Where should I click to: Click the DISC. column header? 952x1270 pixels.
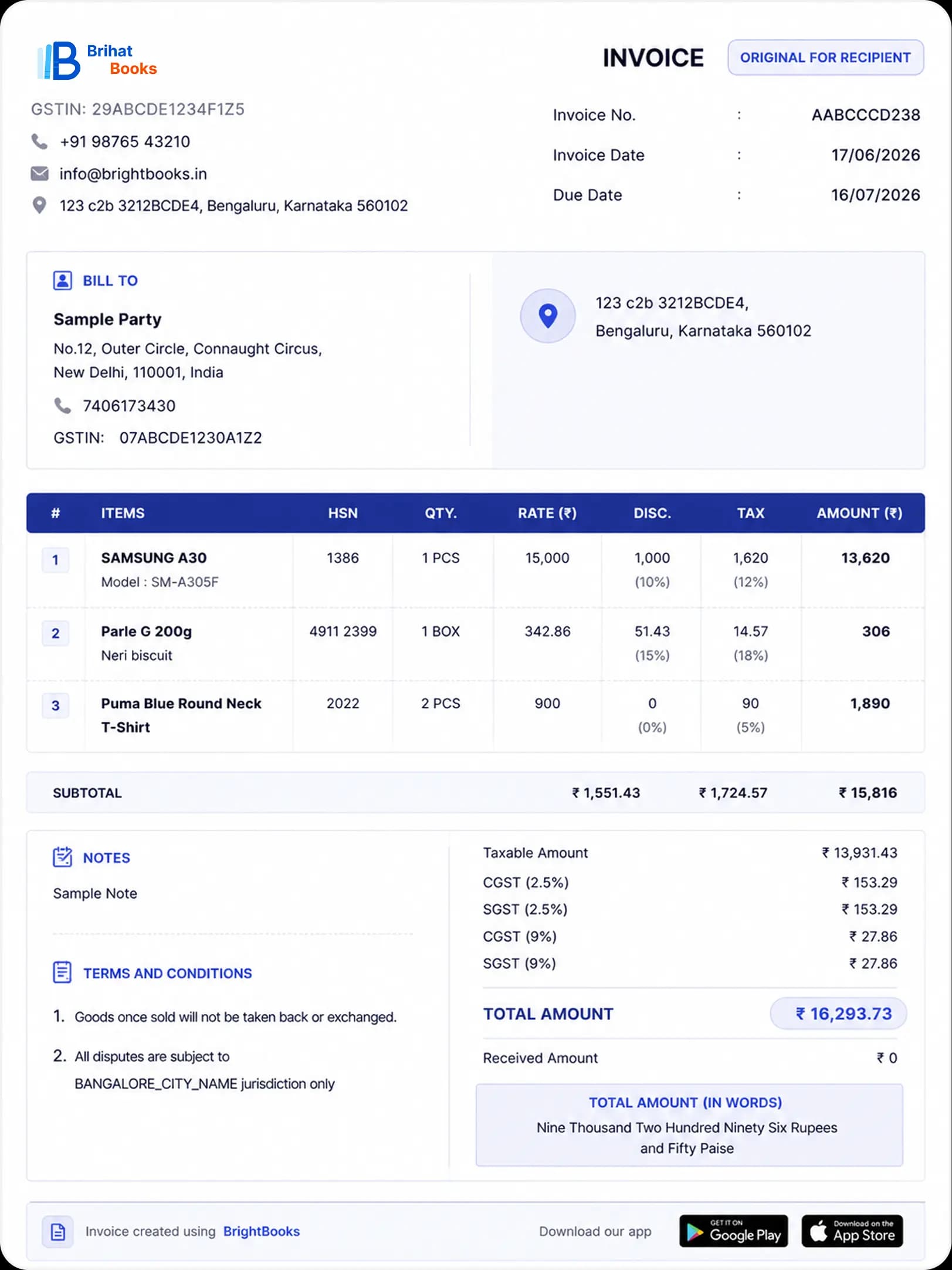click(652, 513)
